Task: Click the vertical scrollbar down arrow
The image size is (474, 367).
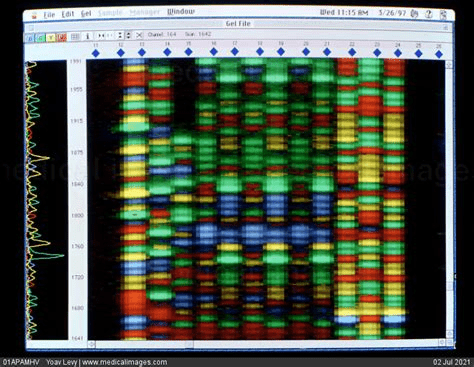Action: 449,333
